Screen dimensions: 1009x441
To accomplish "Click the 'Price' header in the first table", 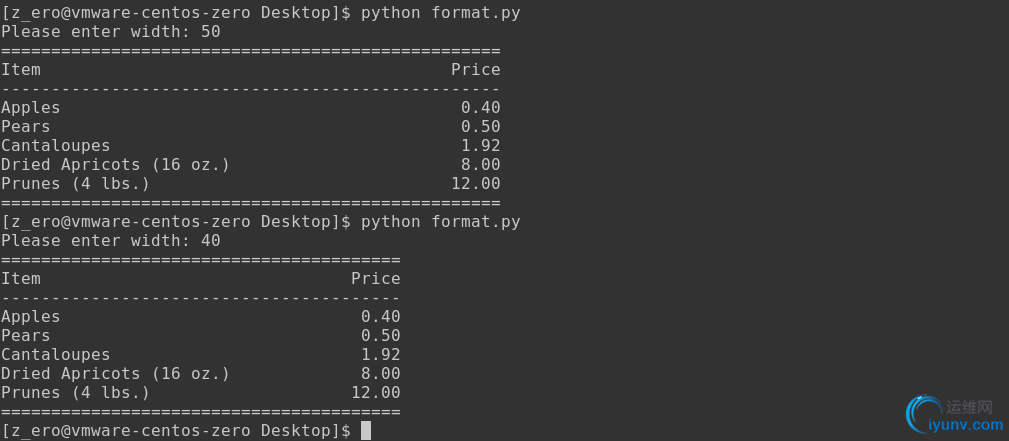I will (476, 70).
